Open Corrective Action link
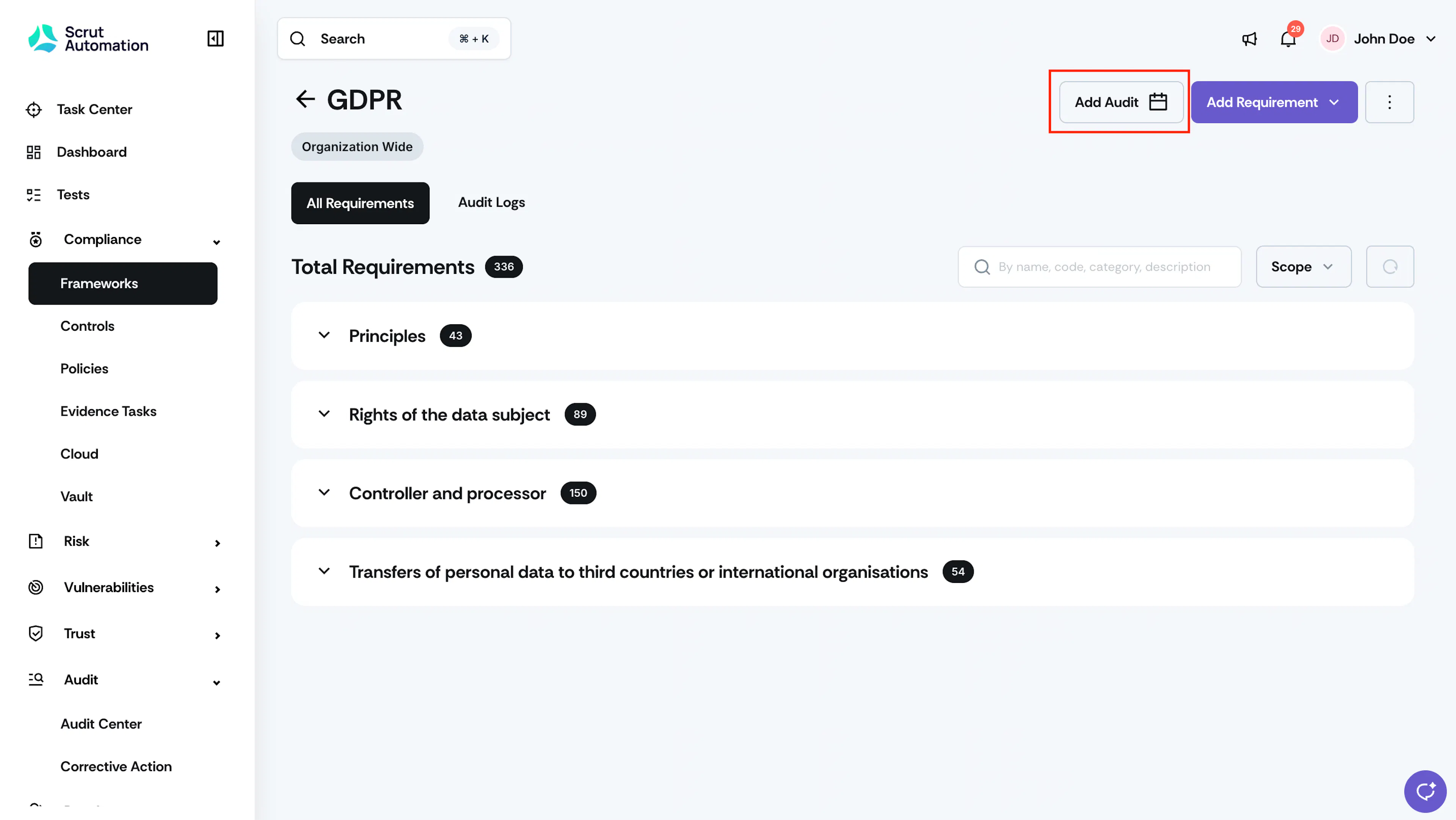The width and height of the screenshot is (1456, 820). coord(116,766)
